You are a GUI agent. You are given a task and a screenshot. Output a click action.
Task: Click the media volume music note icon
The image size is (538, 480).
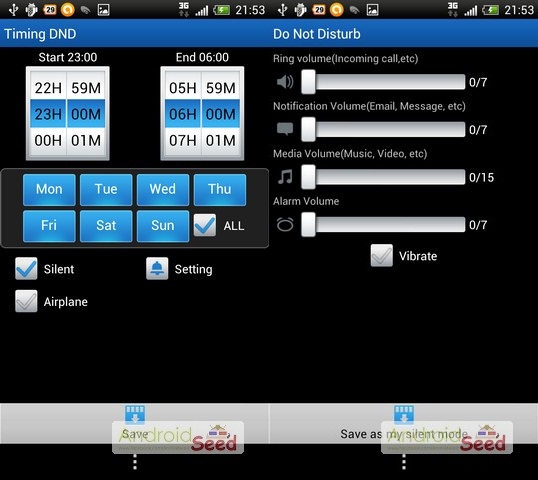(x=285, y=177)
